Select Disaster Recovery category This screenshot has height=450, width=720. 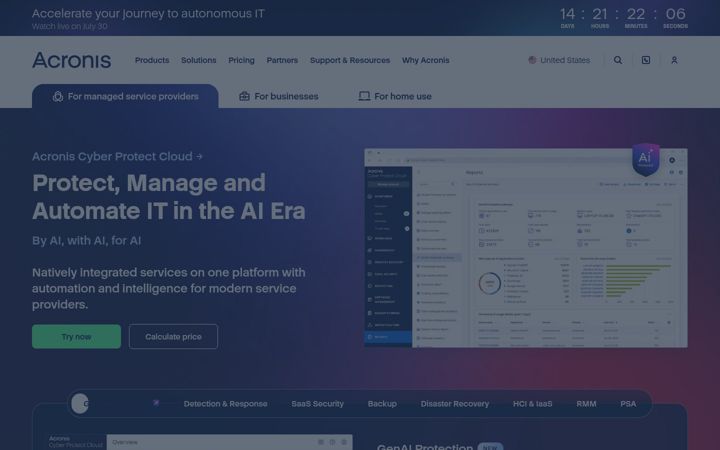[455, 404]
